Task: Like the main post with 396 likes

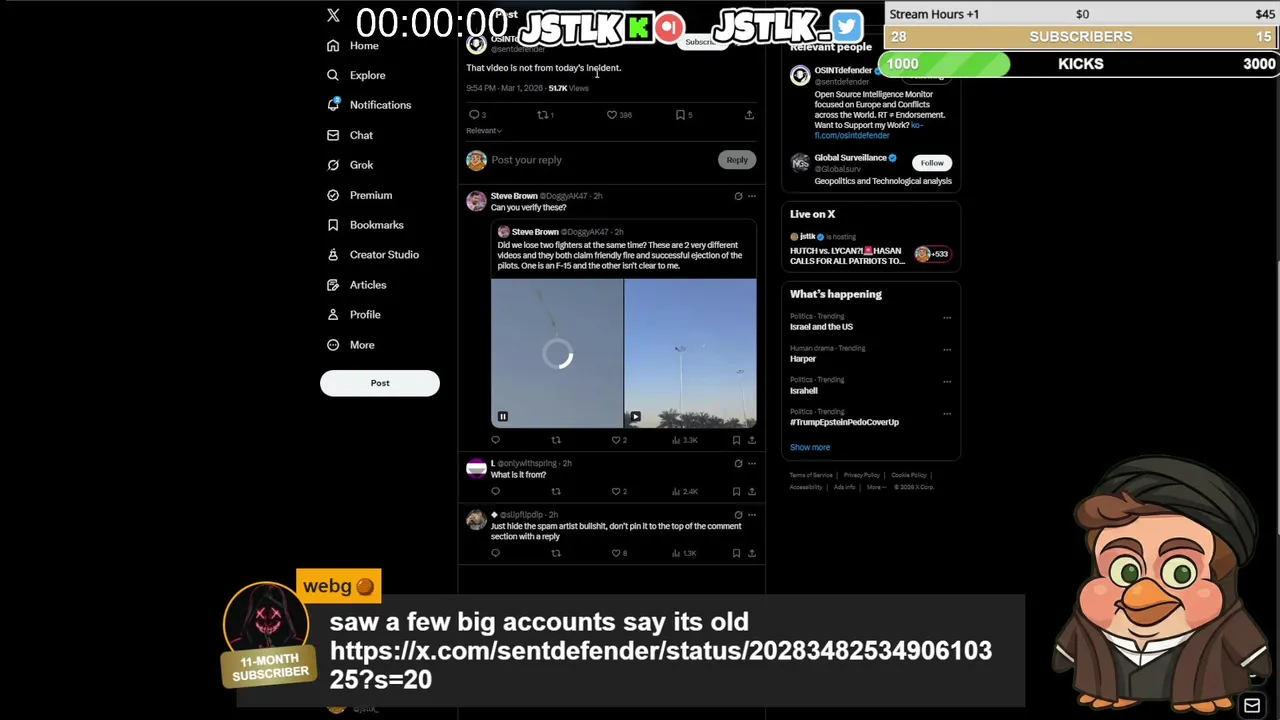Action: point(612,115)
